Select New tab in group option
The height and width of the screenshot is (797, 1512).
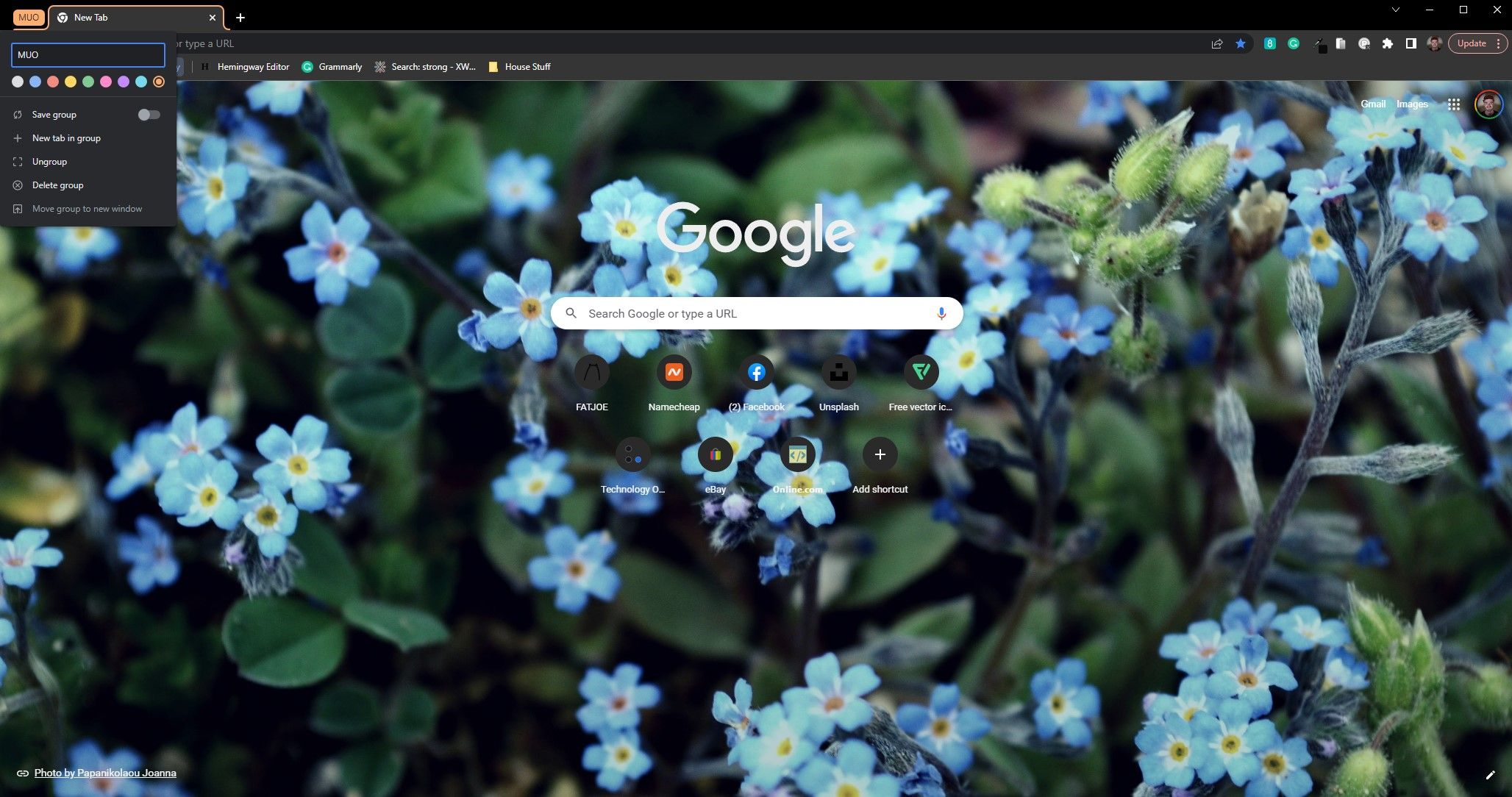(x=66, y=138)
